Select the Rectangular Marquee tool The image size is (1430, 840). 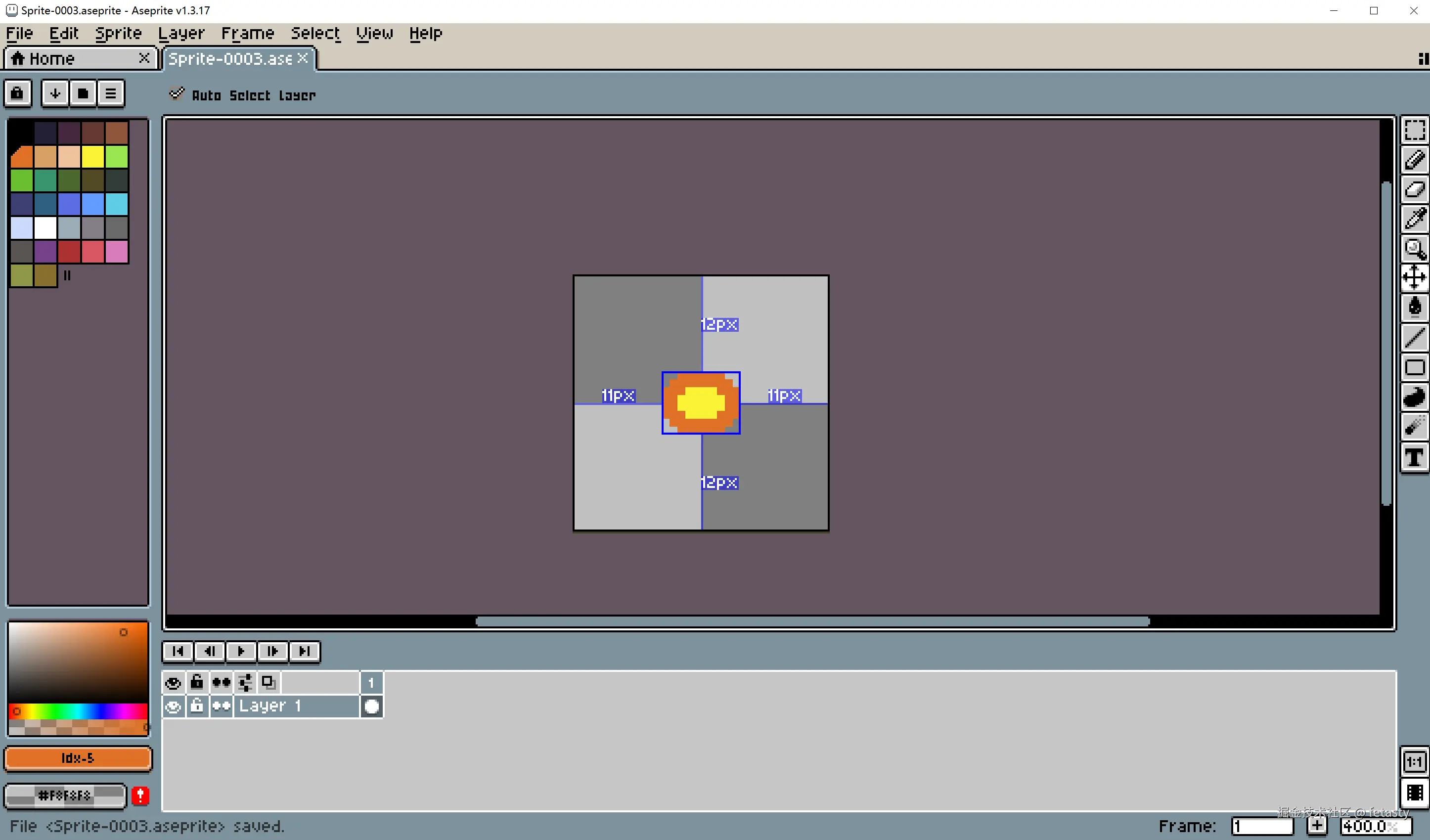coord(1414,130)
